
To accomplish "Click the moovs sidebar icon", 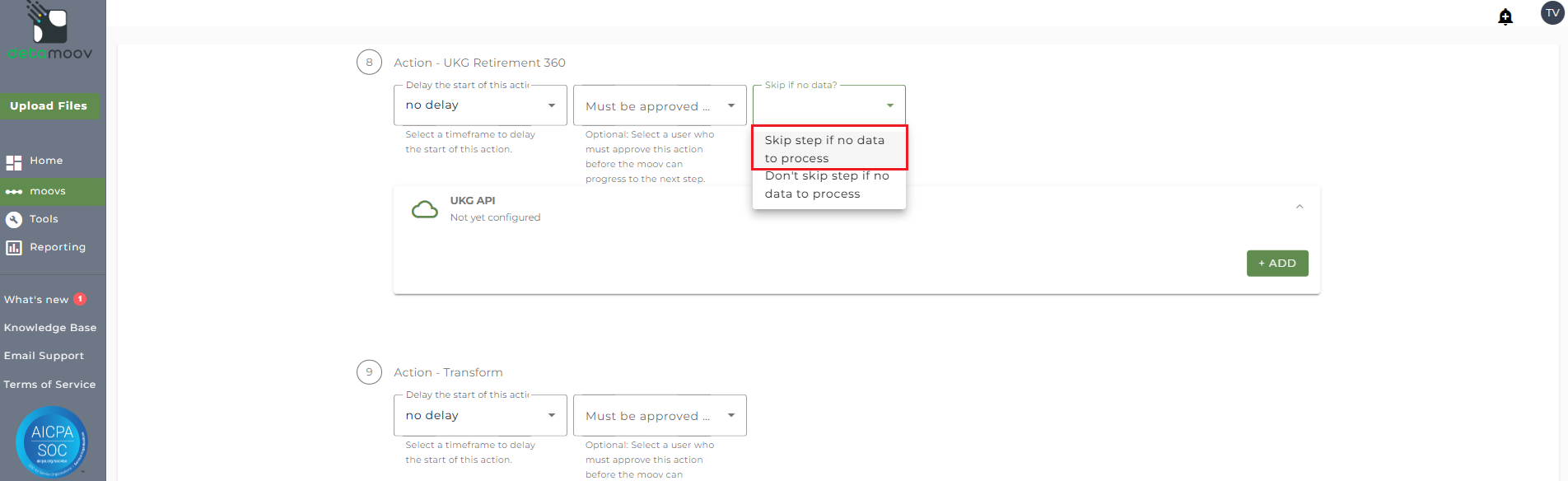I will coord(14,192).
